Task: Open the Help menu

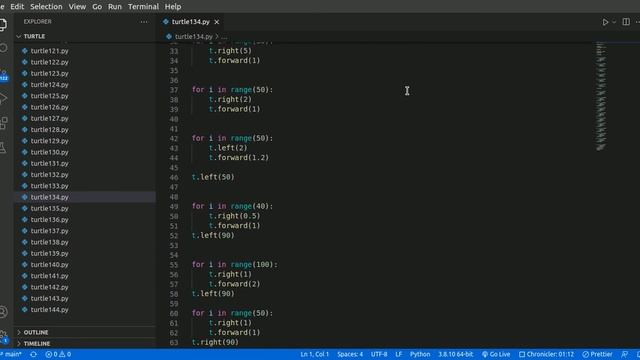Action: point(173,7)
